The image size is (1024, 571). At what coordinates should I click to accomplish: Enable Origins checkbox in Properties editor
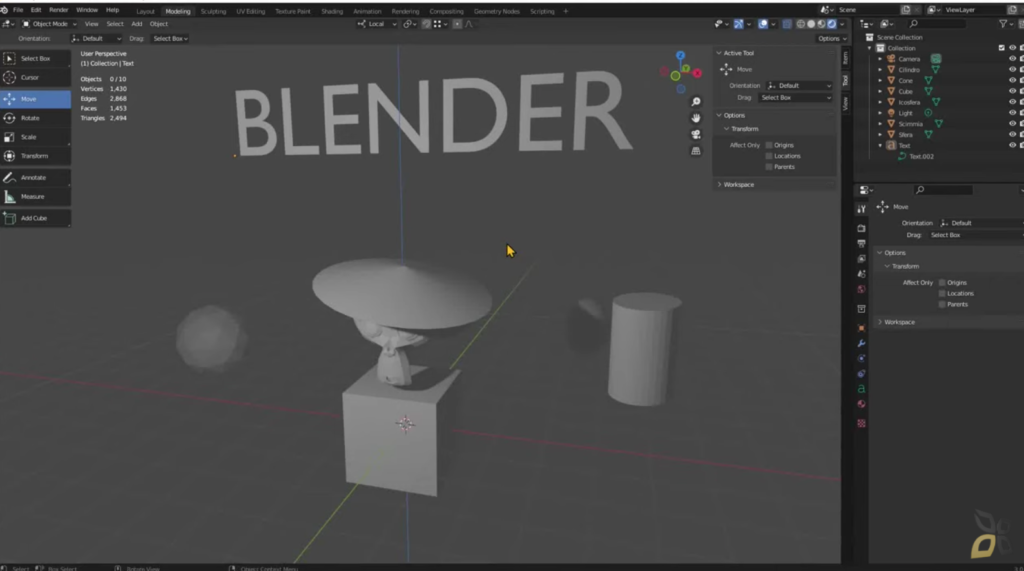(x=942, y=283)
